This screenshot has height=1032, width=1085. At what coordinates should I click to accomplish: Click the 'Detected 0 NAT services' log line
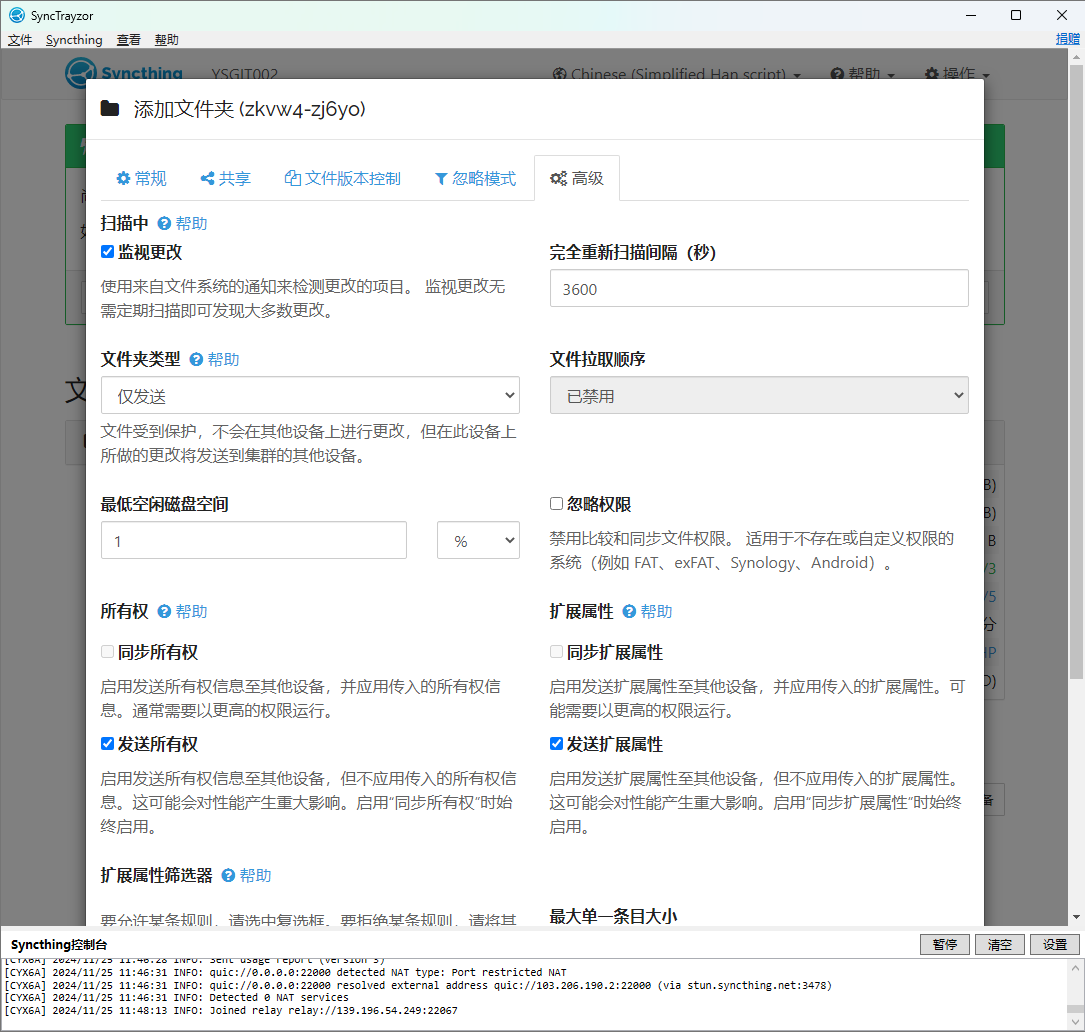pos(176,997)
